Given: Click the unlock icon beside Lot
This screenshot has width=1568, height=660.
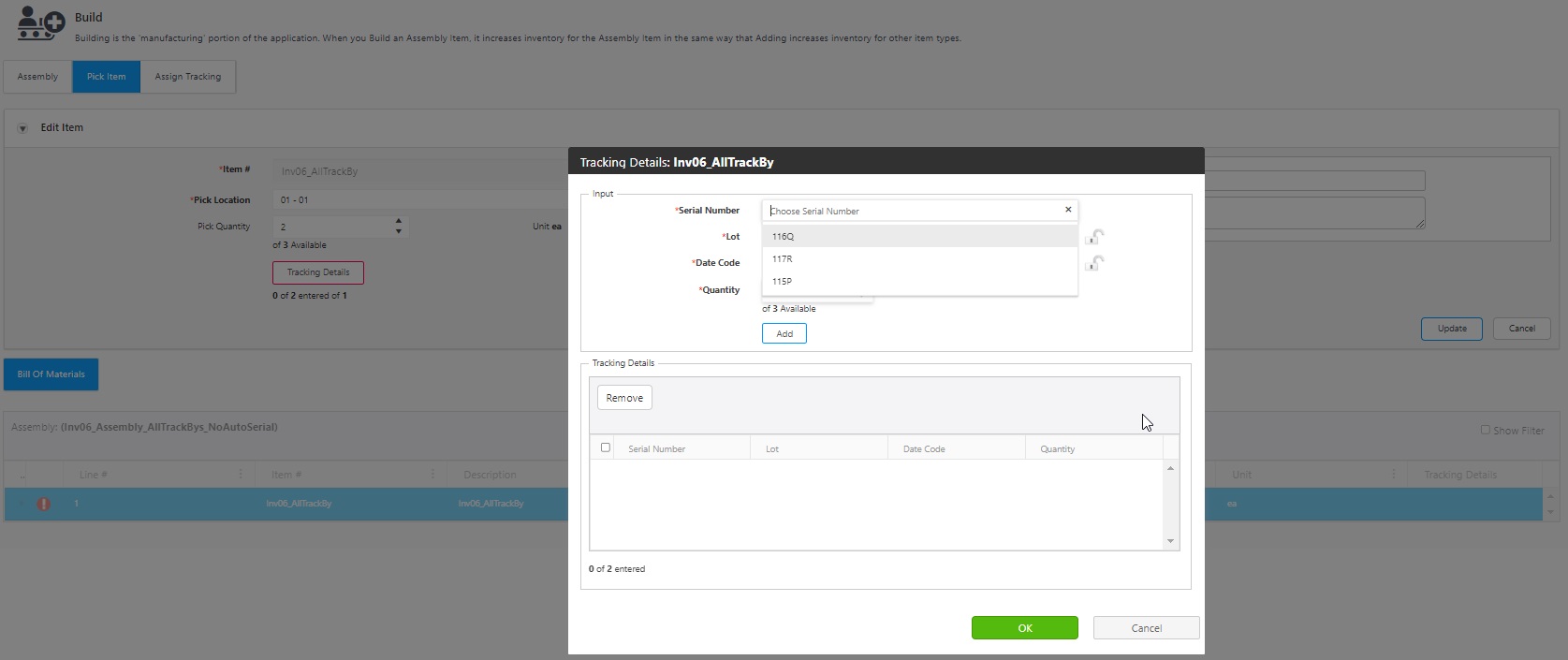Looking at the screenshot, I should point(1093,237).
